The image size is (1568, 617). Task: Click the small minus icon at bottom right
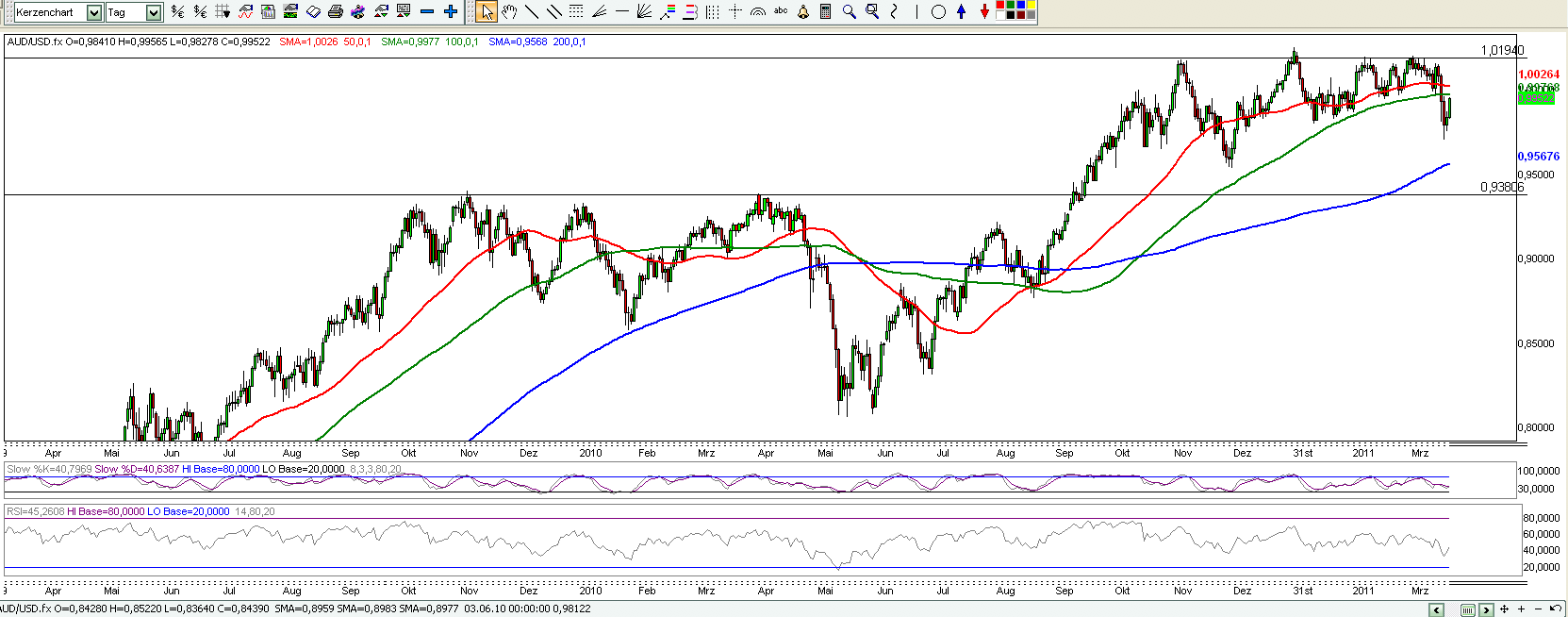1538,609
